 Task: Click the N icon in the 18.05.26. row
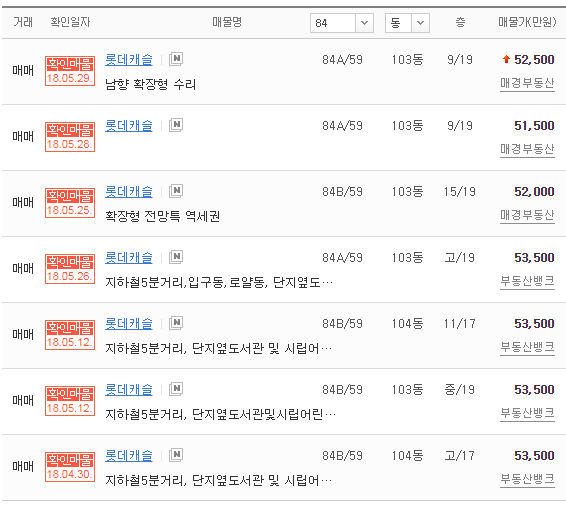pos(176,257)
